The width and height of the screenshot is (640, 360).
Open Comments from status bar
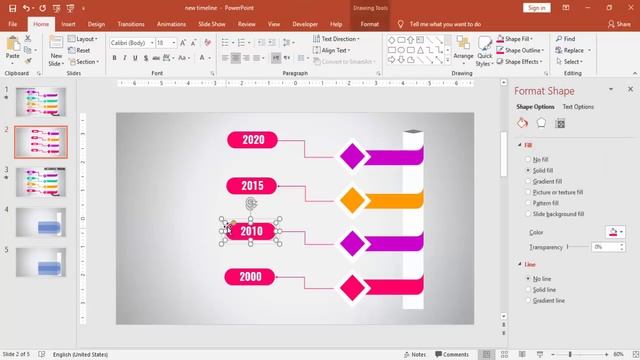[451, 354]
